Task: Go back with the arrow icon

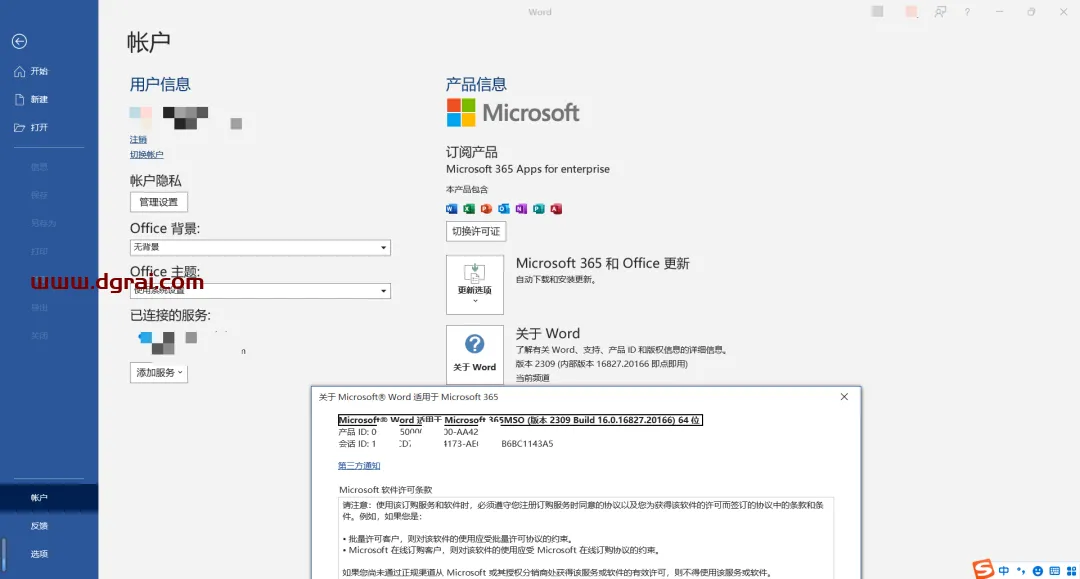Action: [19, 41]
